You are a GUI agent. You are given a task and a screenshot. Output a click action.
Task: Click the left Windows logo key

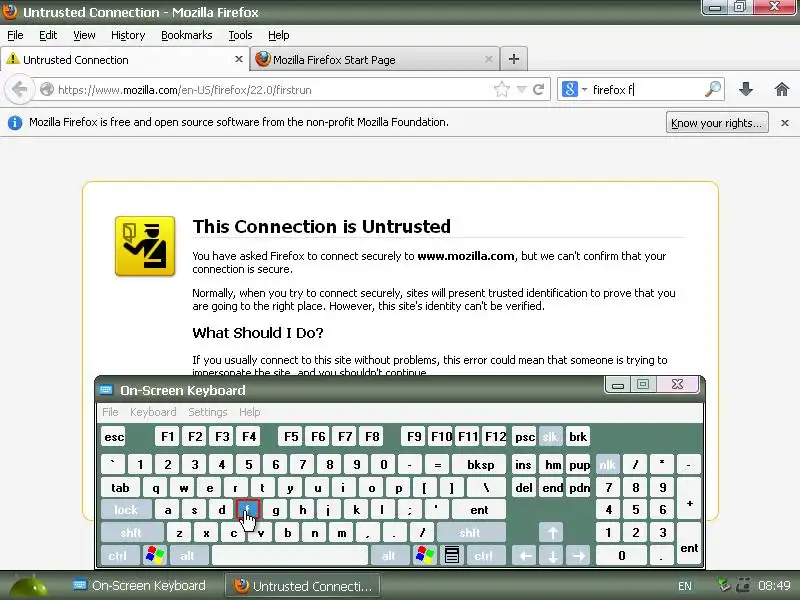pyautogui.click(x=155, y=555)
